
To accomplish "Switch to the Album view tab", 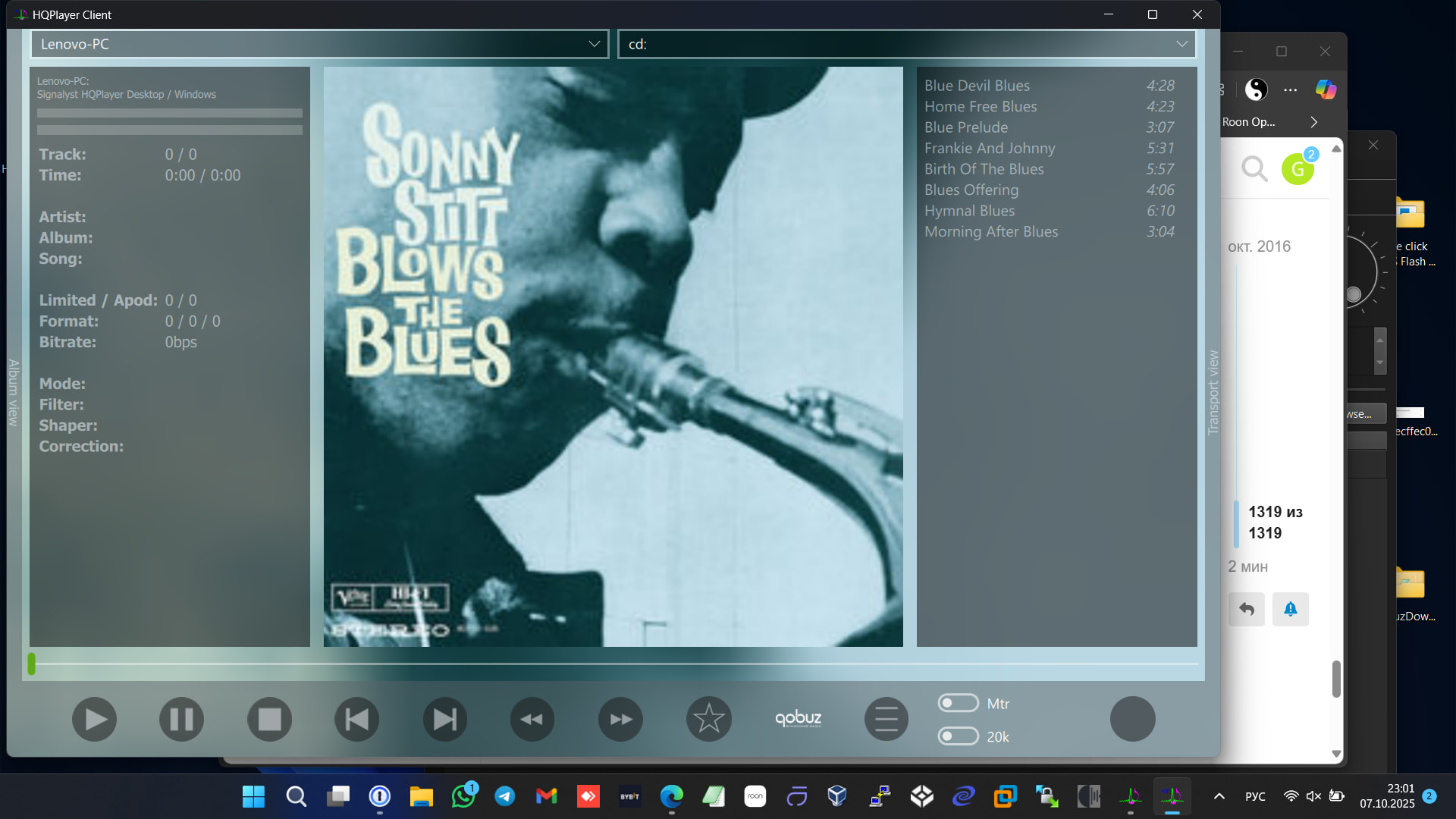I will (13, 392).
